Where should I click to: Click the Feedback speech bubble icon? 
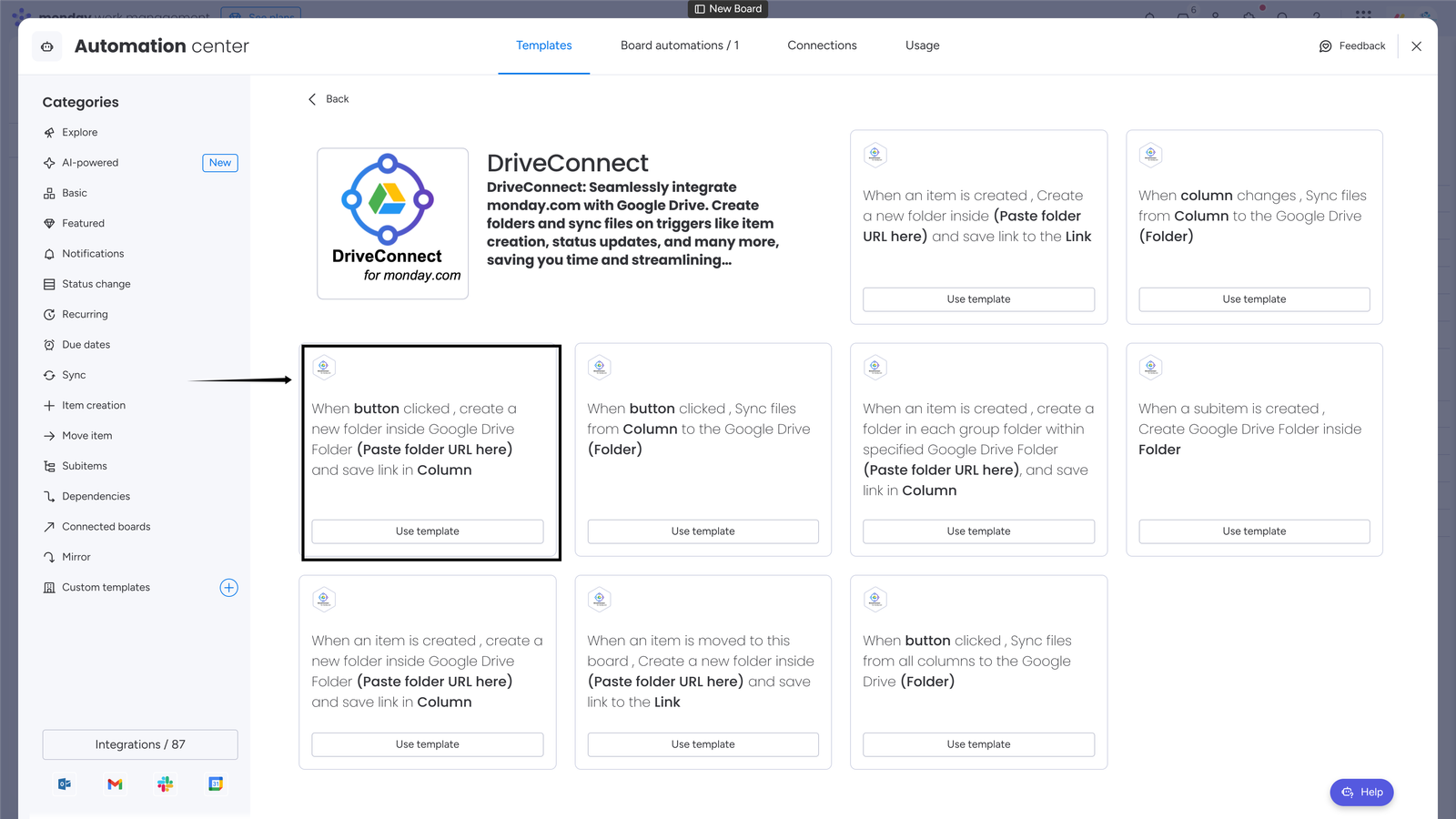1326,46
